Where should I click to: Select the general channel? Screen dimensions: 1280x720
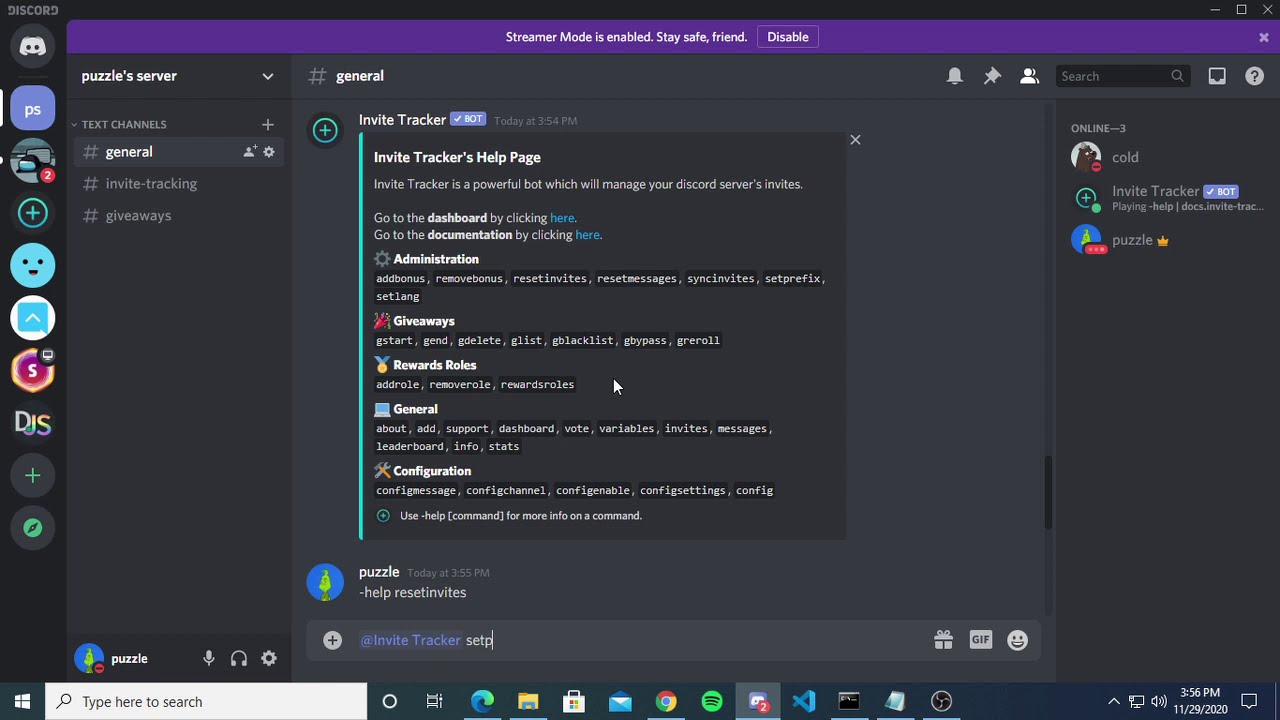(178, 152)
